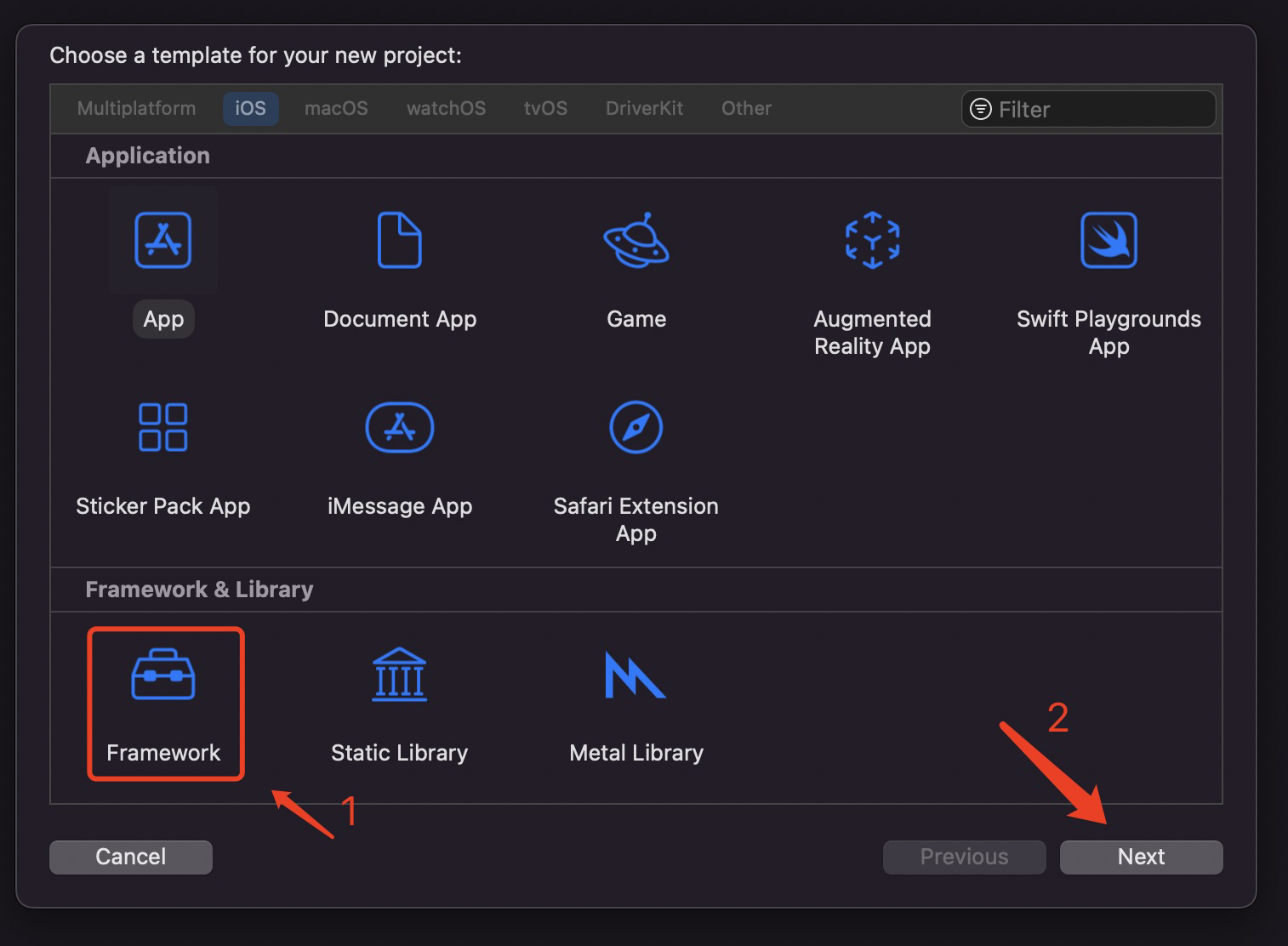Click the Sticker Pack App label
The height and width of the screenshot is (946, 1288).
[x=163, y=506]
